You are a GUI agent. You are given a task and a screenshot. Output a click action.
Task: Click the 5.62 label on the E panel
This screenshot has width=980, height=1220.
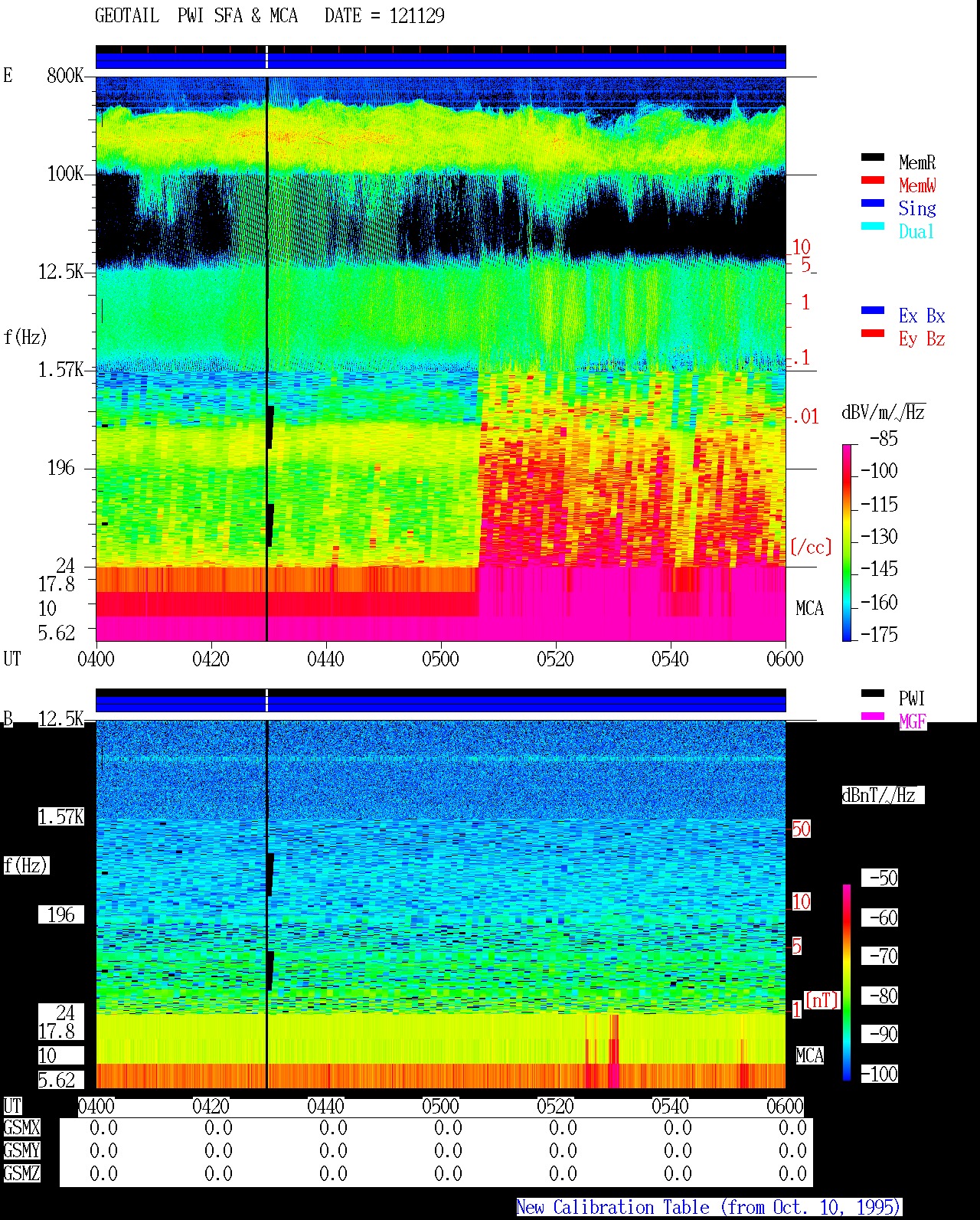[57, 633]
